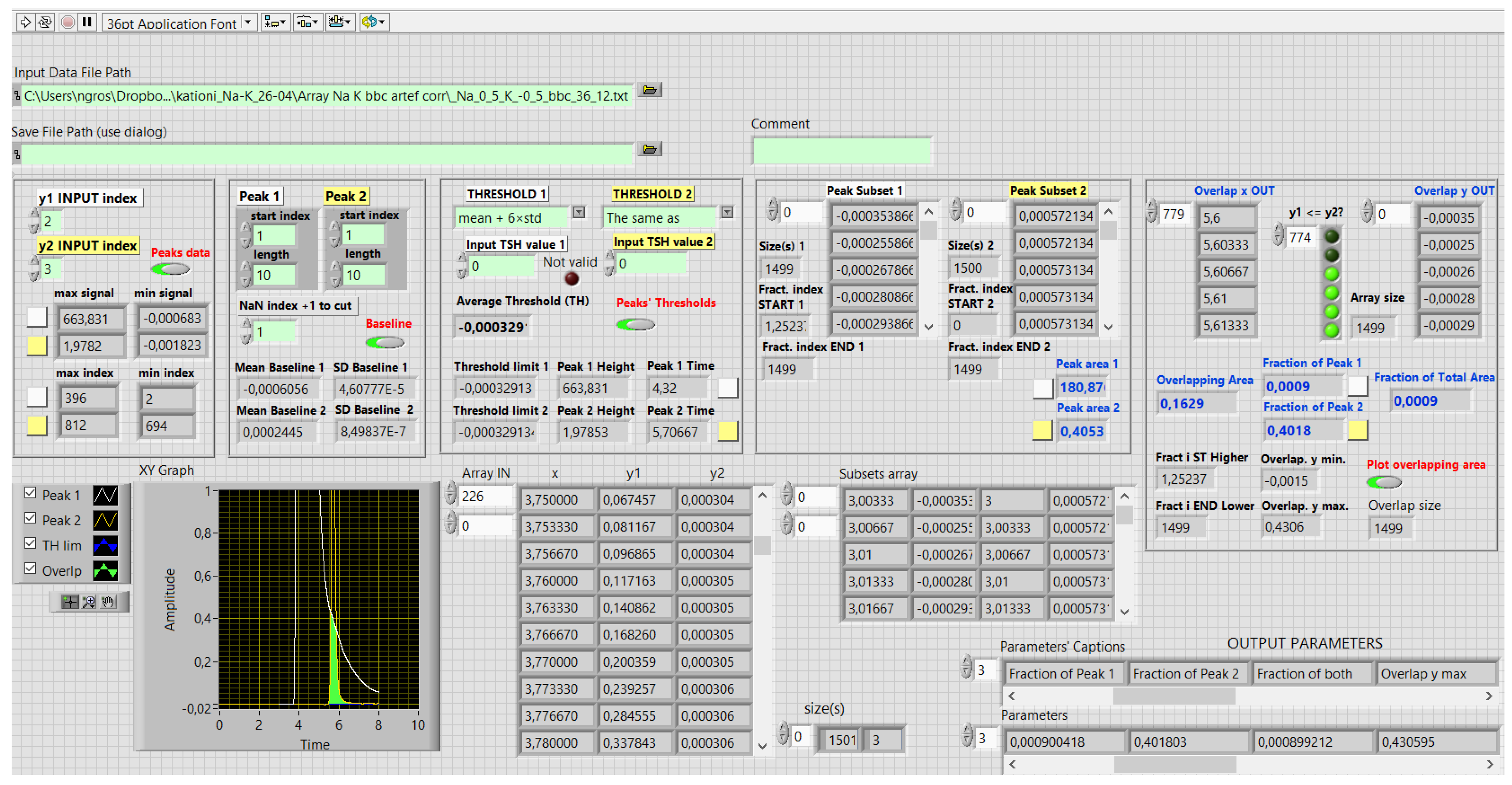Toggle the Plot overlapping area switch
Viewport: 1512px width, 785px height.
coord(1384,482)
